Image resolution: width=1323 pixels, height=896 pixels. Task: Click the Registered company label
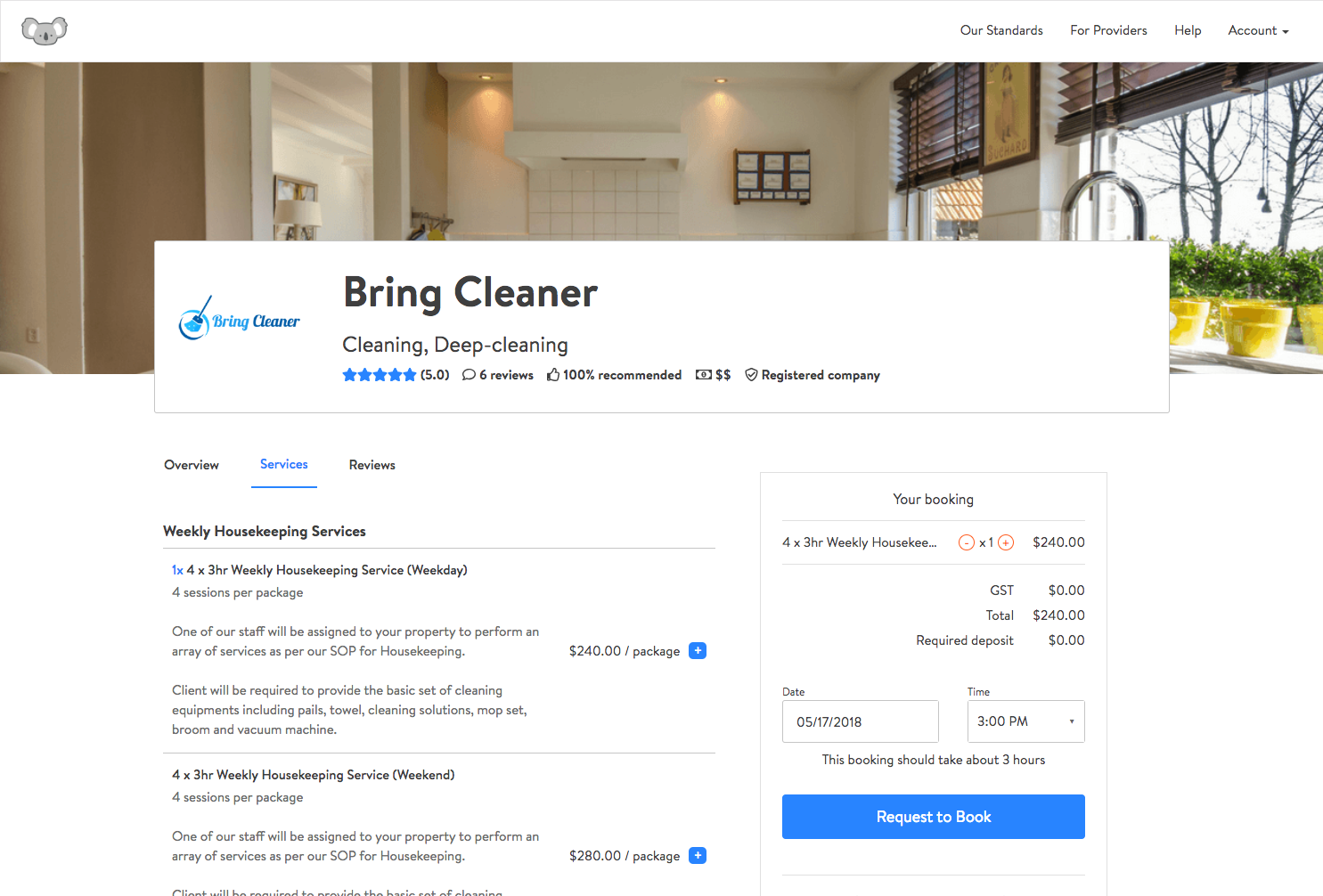[821, 375]
